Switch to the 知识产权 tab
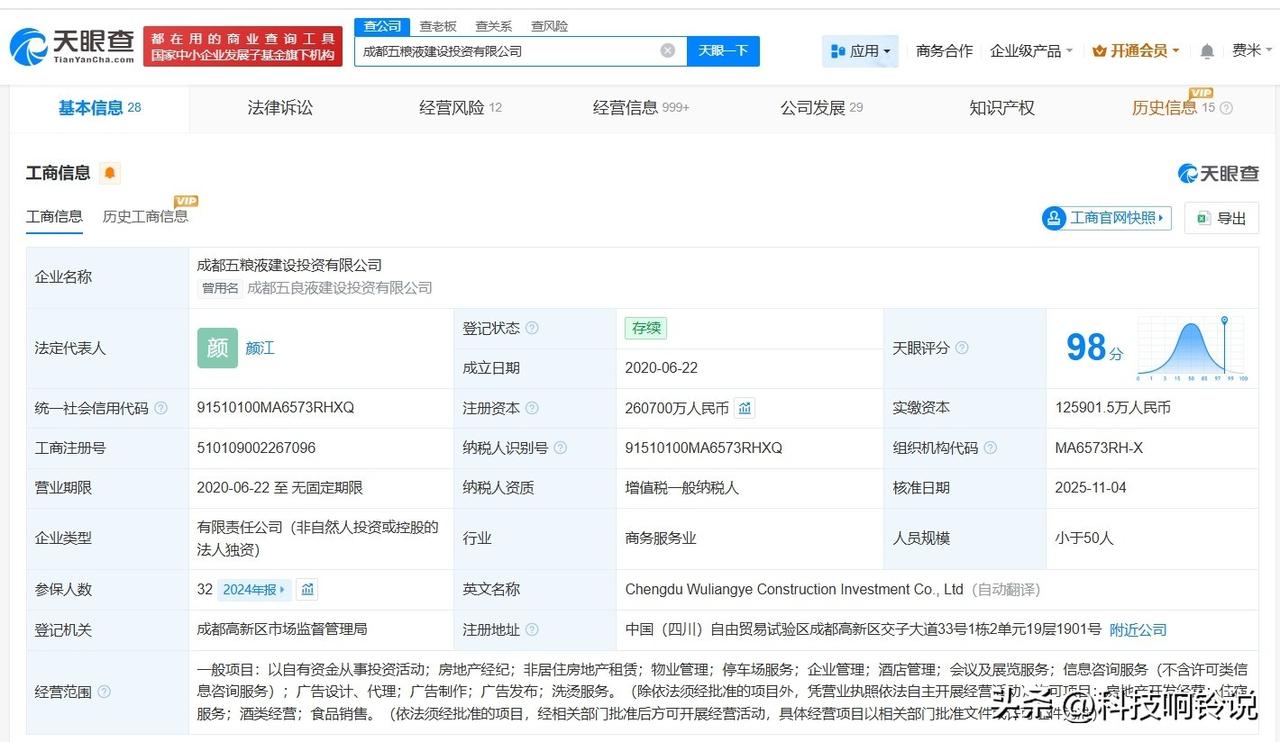Viewport: 1280px width, 742px height. (x=1002, y=108)
